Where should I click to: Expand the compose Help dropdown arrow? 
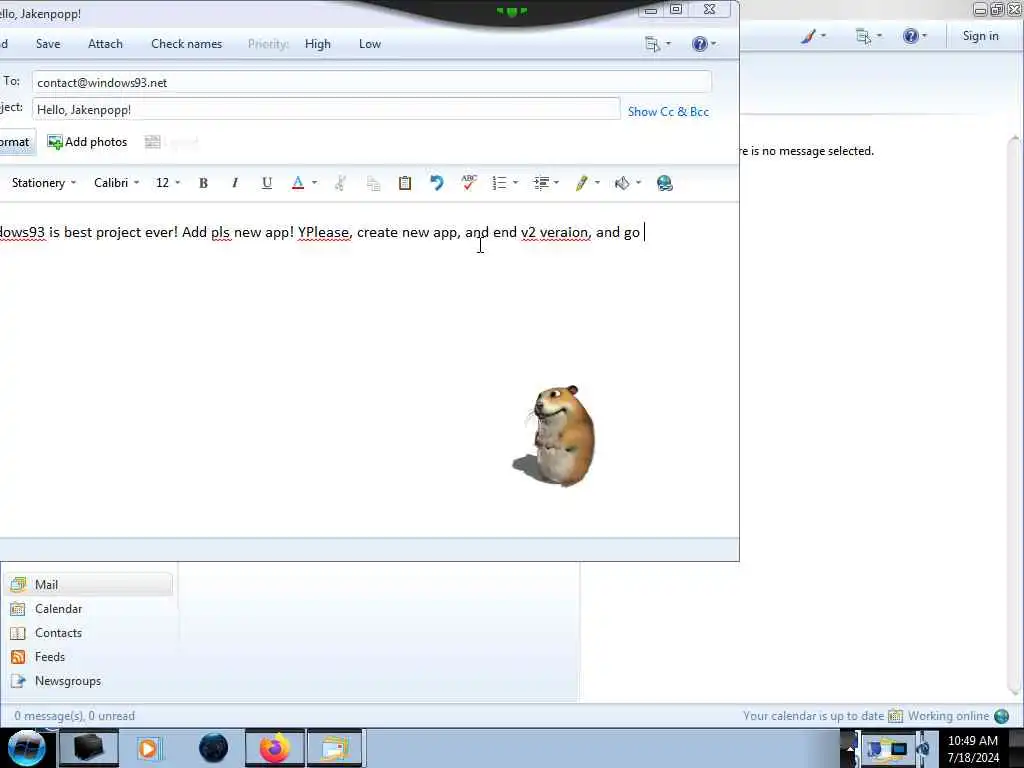click(x=713, y=44)
